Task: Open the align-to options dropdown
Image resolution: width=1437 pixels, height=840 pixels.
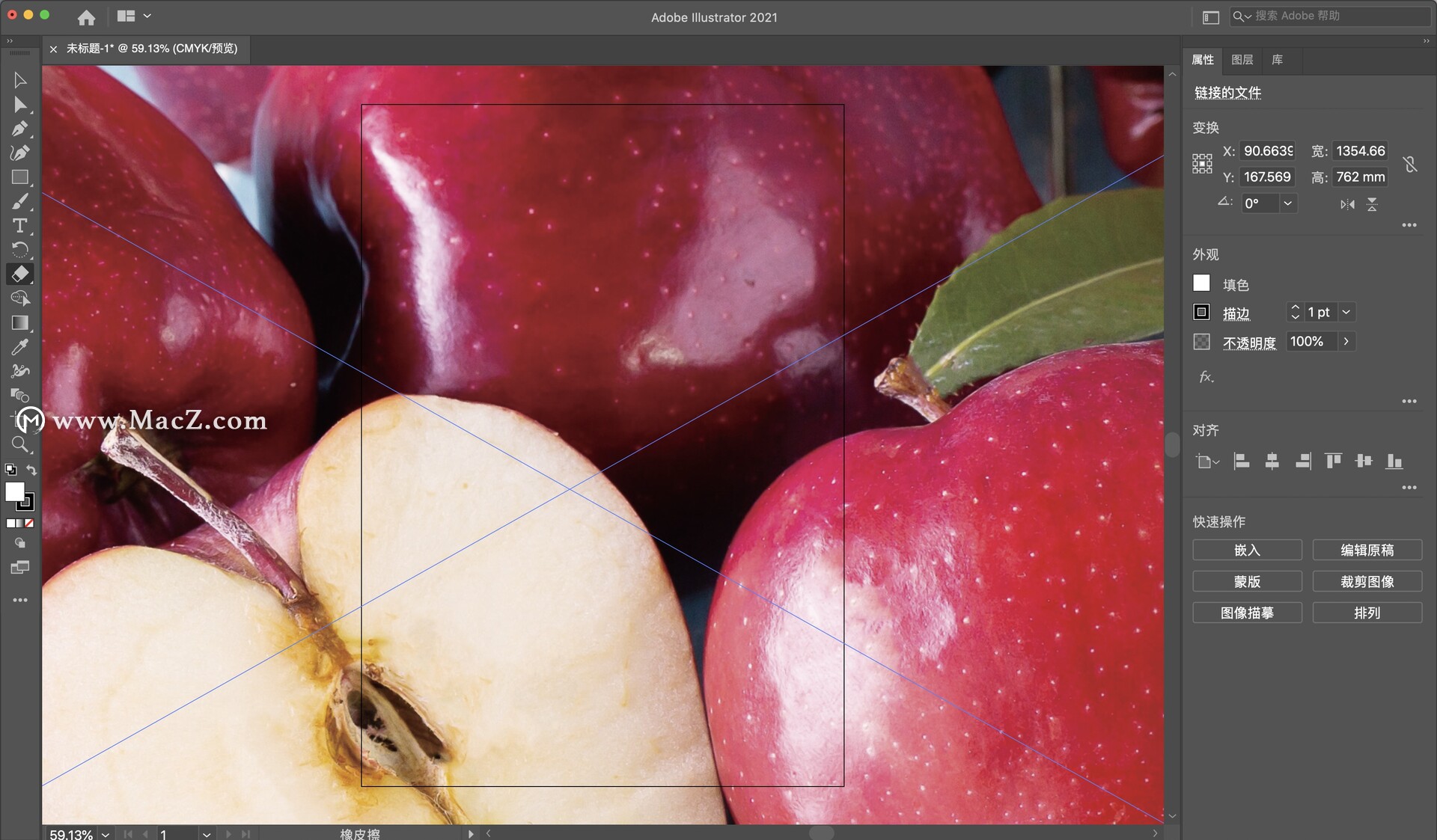Action: click(x=1207, y=462)
